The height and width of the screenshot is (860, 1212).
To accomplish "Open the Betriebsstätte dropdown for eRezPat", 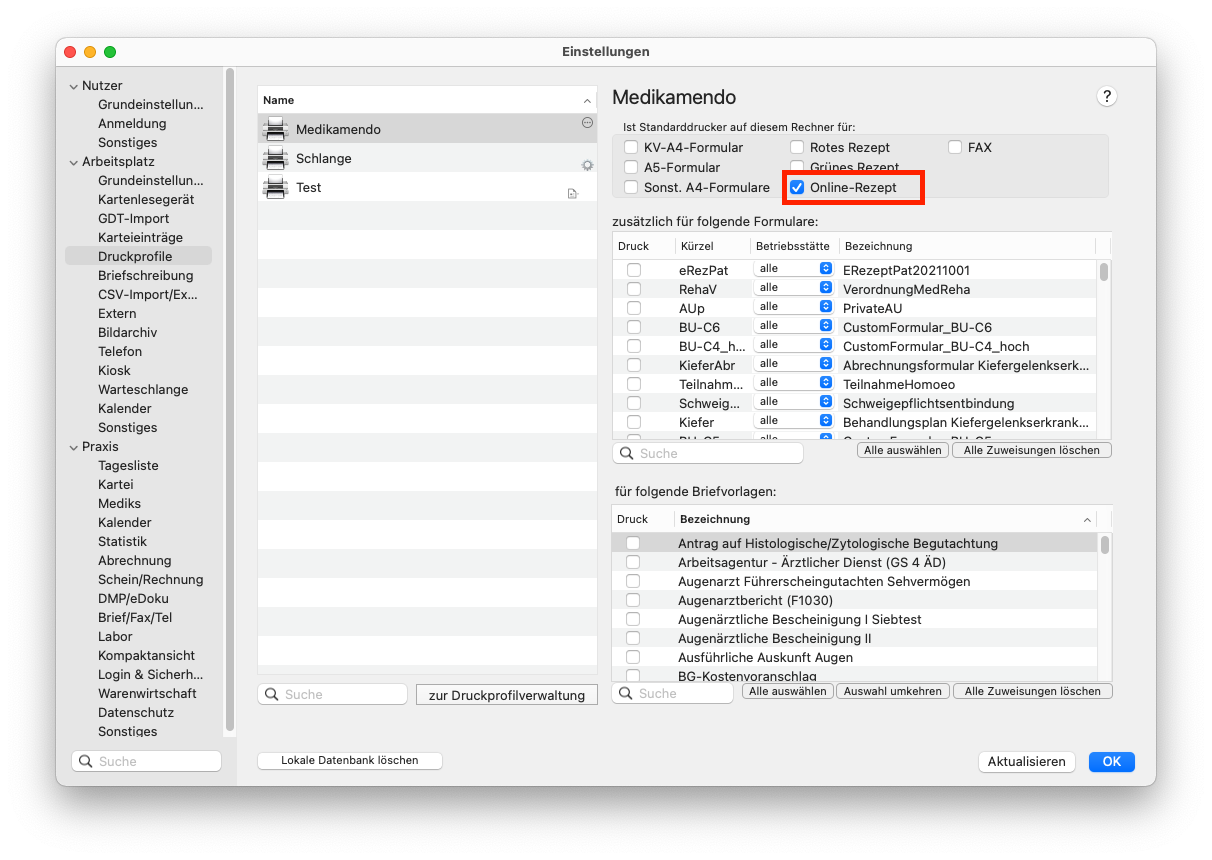I will coord(794,269).
